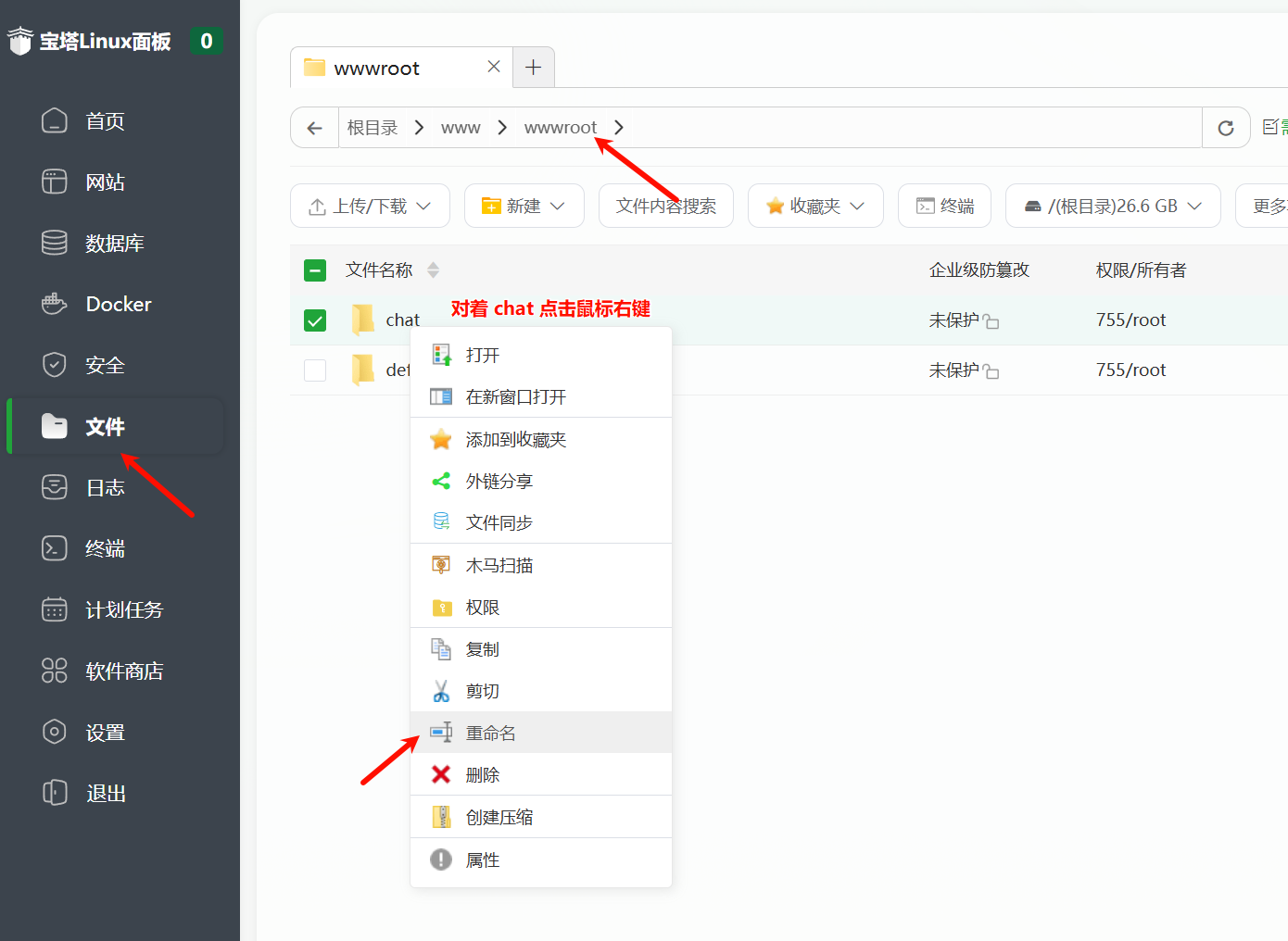The image size is (1288, 941).
Task: Sort files by the 文件名称 column arrows
Action: [x=433, y=270]
